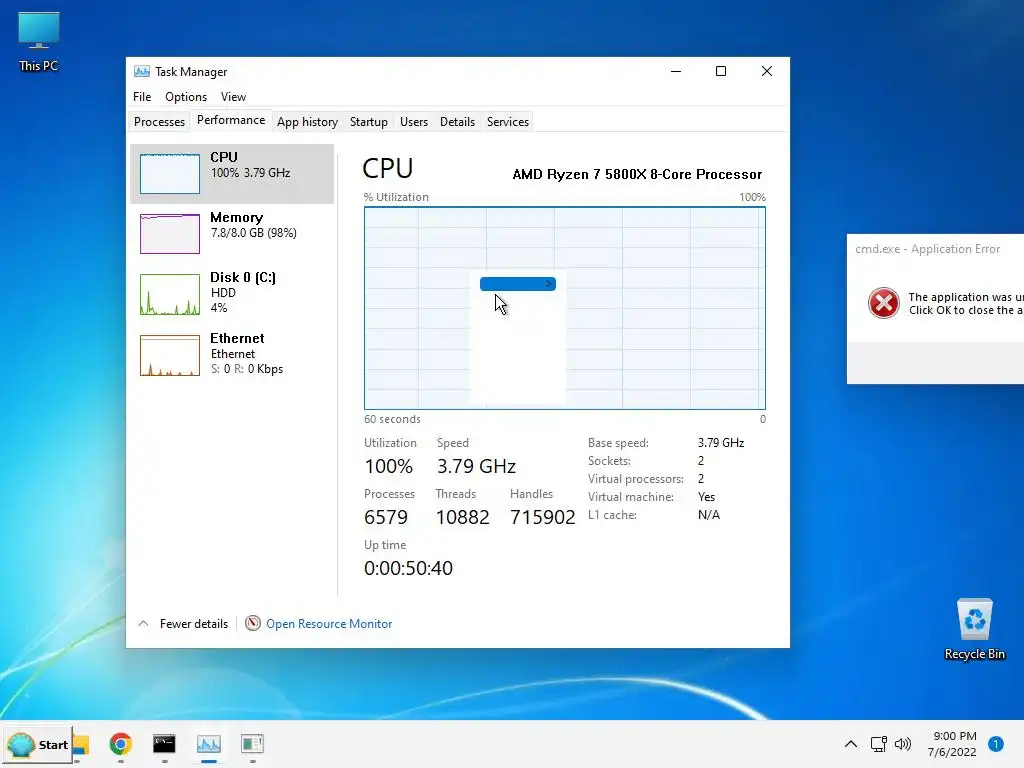The image size is (1024, 768).
Task: Open Resource Monitor link
Action: [329, 624]
